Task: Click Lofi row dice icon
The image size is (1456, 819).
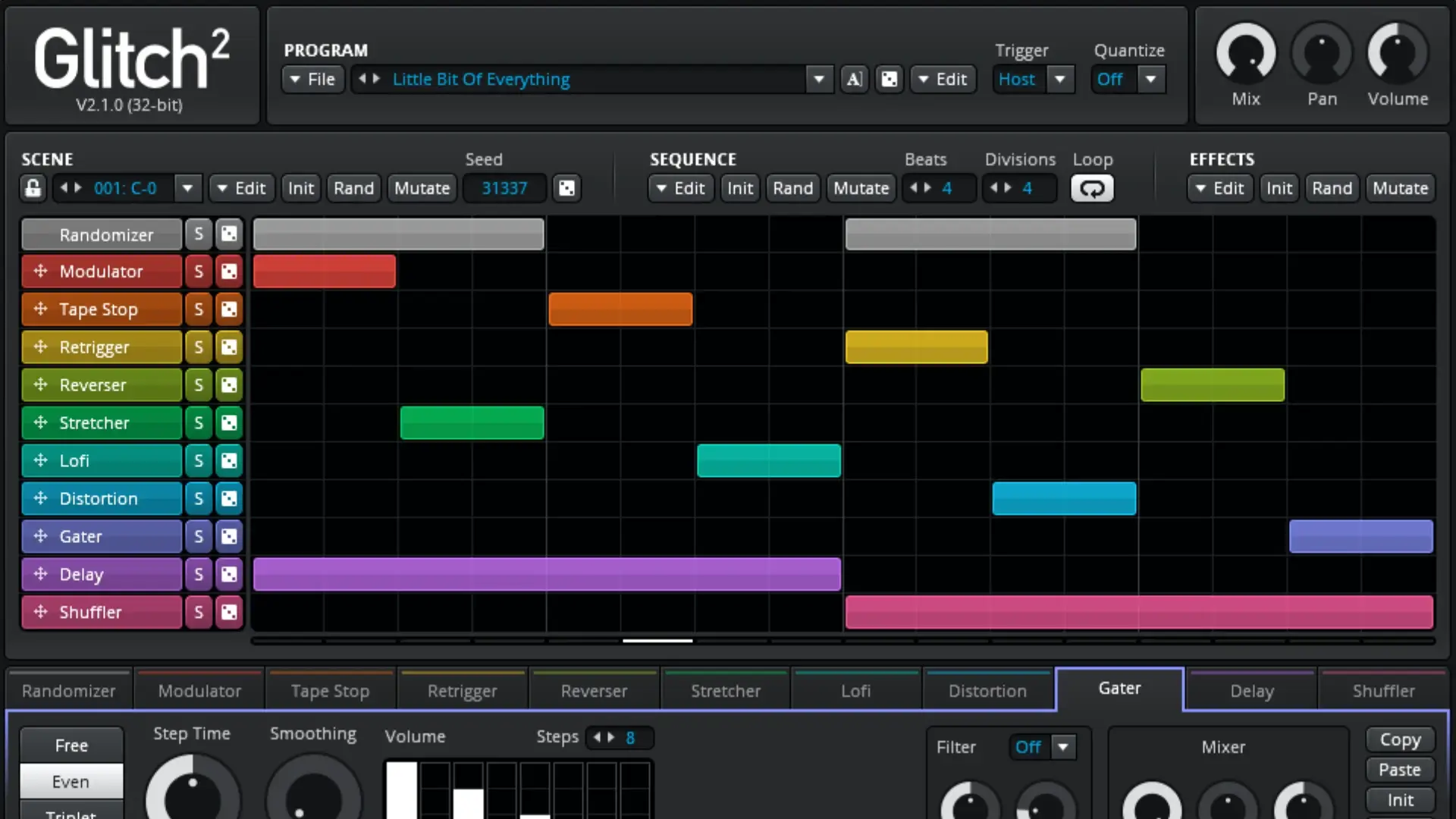Action: 229,461
